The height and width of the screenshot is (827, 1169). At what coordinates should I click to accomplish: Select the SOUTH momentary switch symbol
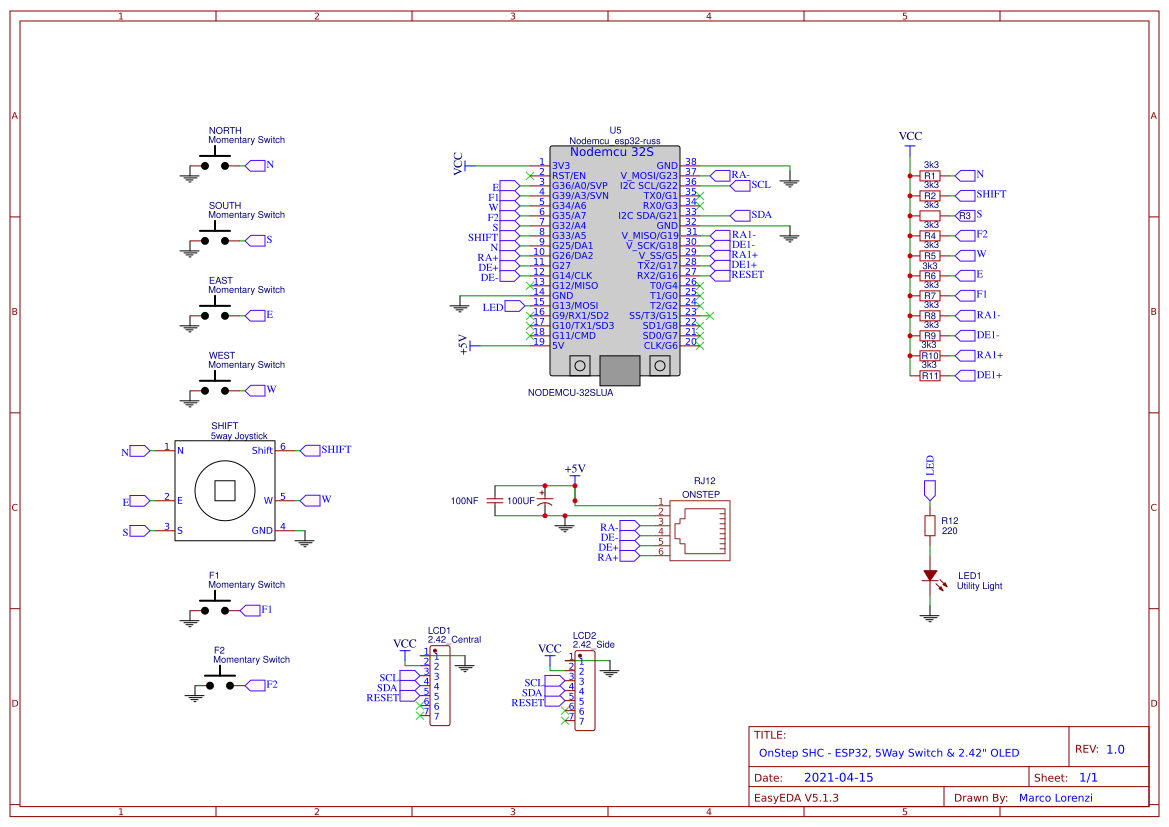(215, 237)
